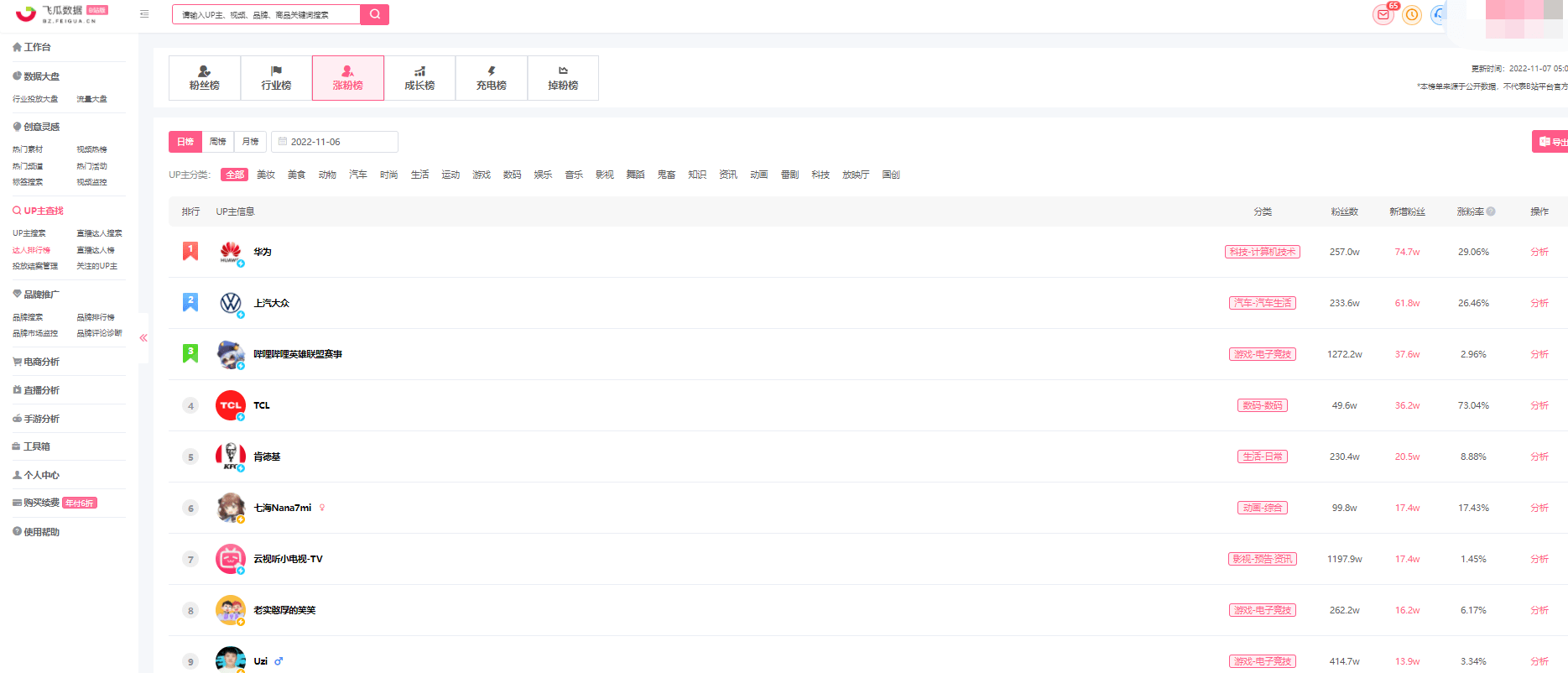
Task: Filter UP category by 汽车
Action: tap(358, 175)
